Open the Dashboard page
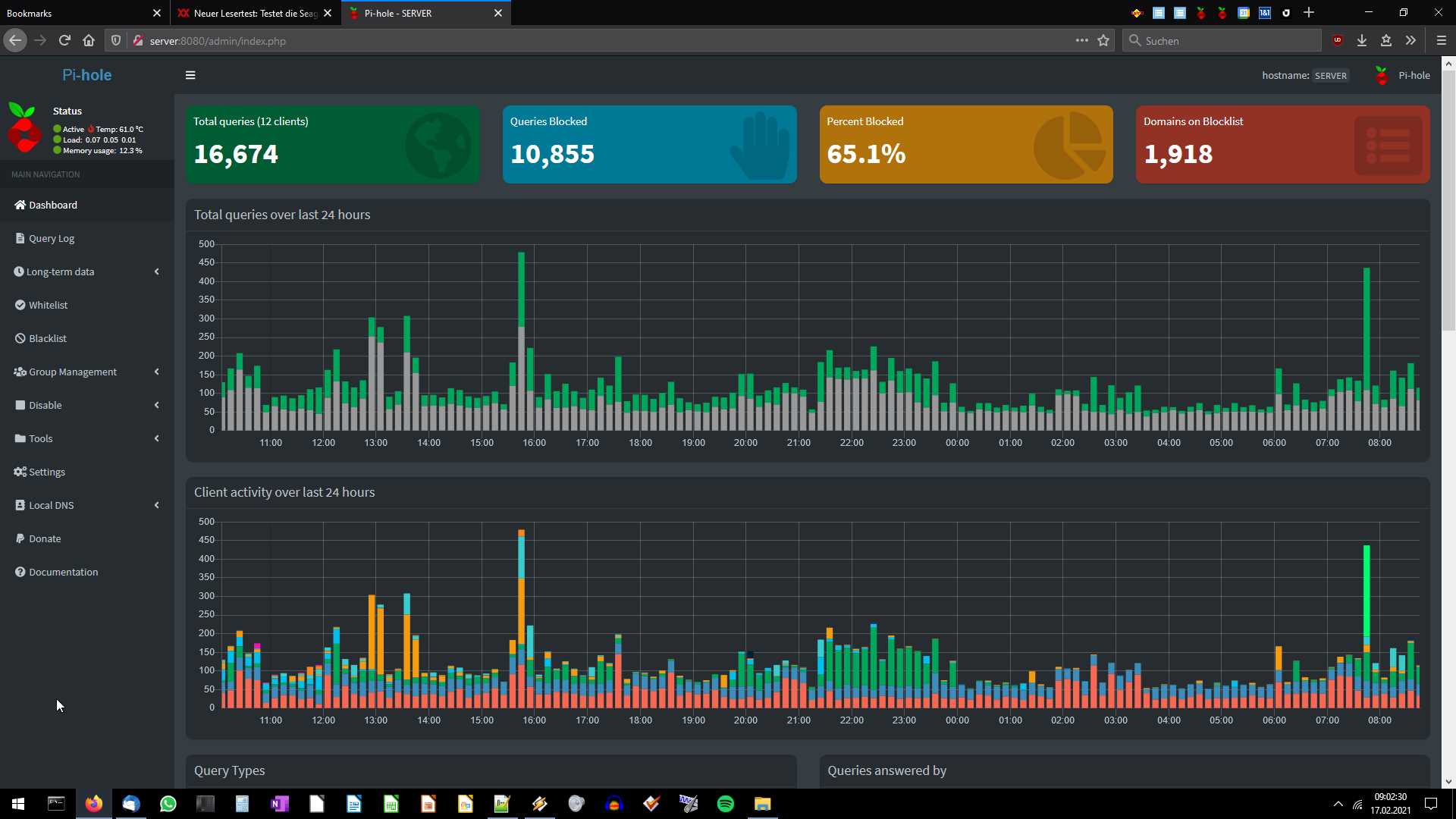 (x=87, y=205)
